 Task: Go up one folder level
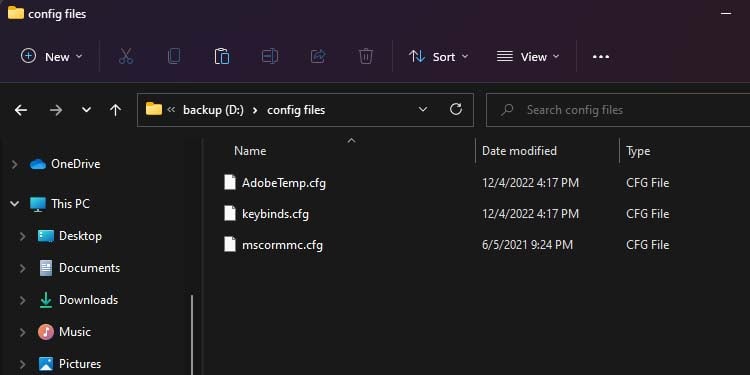coord(115,110)
